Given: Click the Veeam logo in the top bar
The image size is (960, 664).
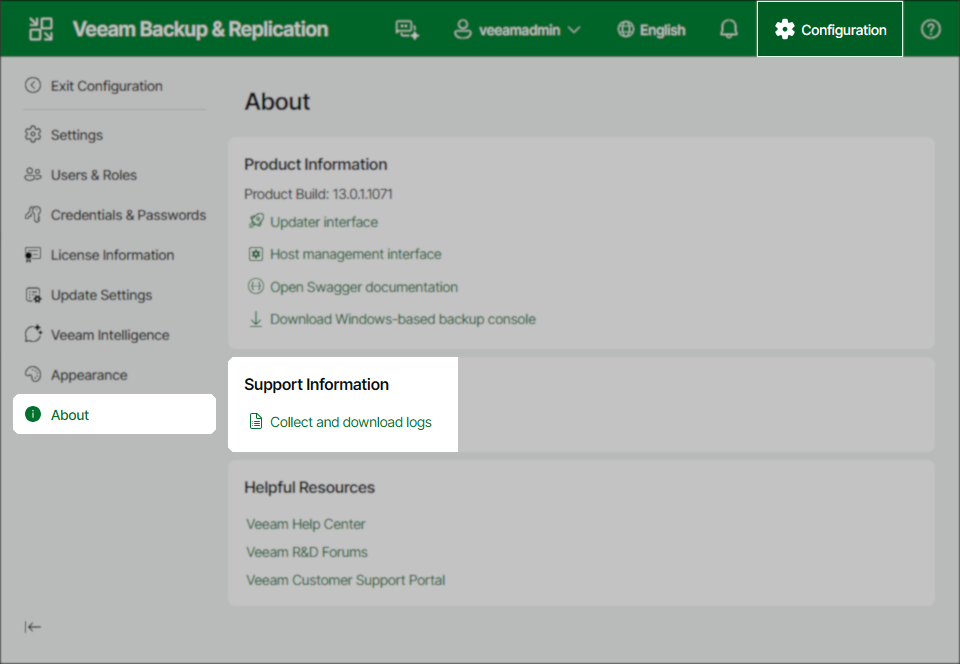Looking at the screenshot, I should tap(40, 28).
